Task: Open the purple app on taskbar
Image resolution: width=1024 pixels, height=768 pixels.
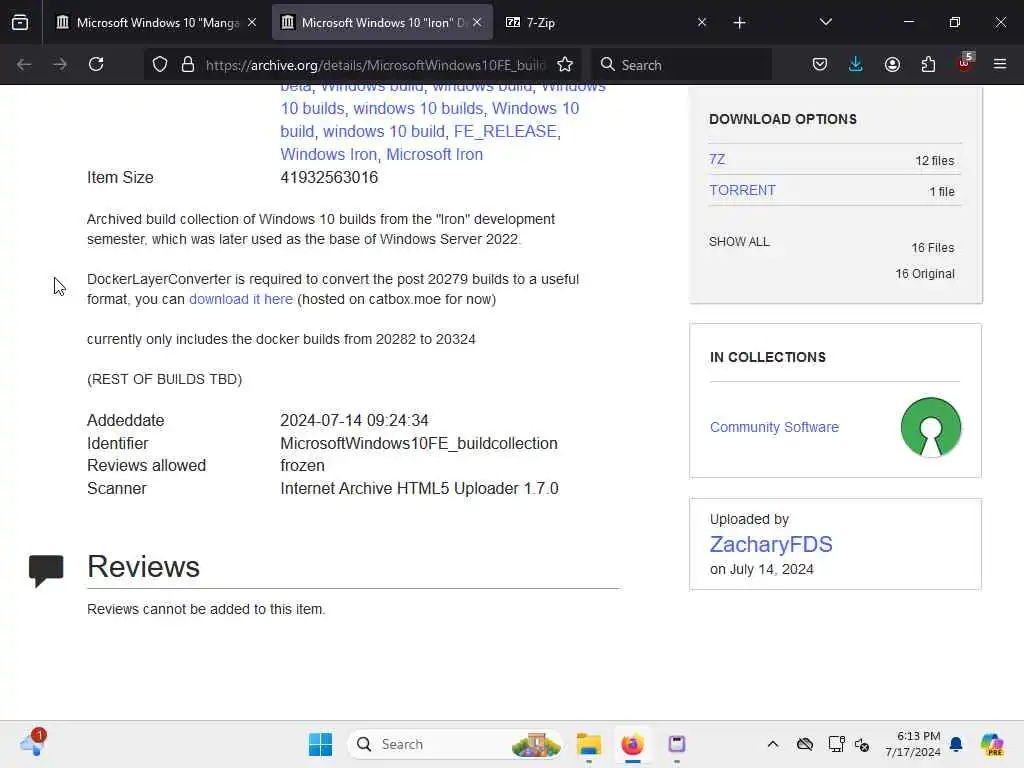Action: [677, 744]
